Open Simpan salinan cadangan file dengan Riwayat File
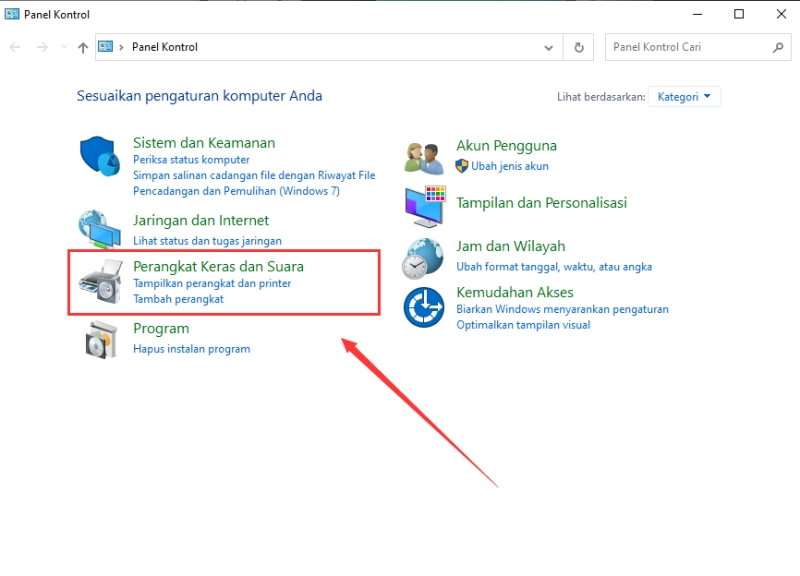 tap(254, 176)
